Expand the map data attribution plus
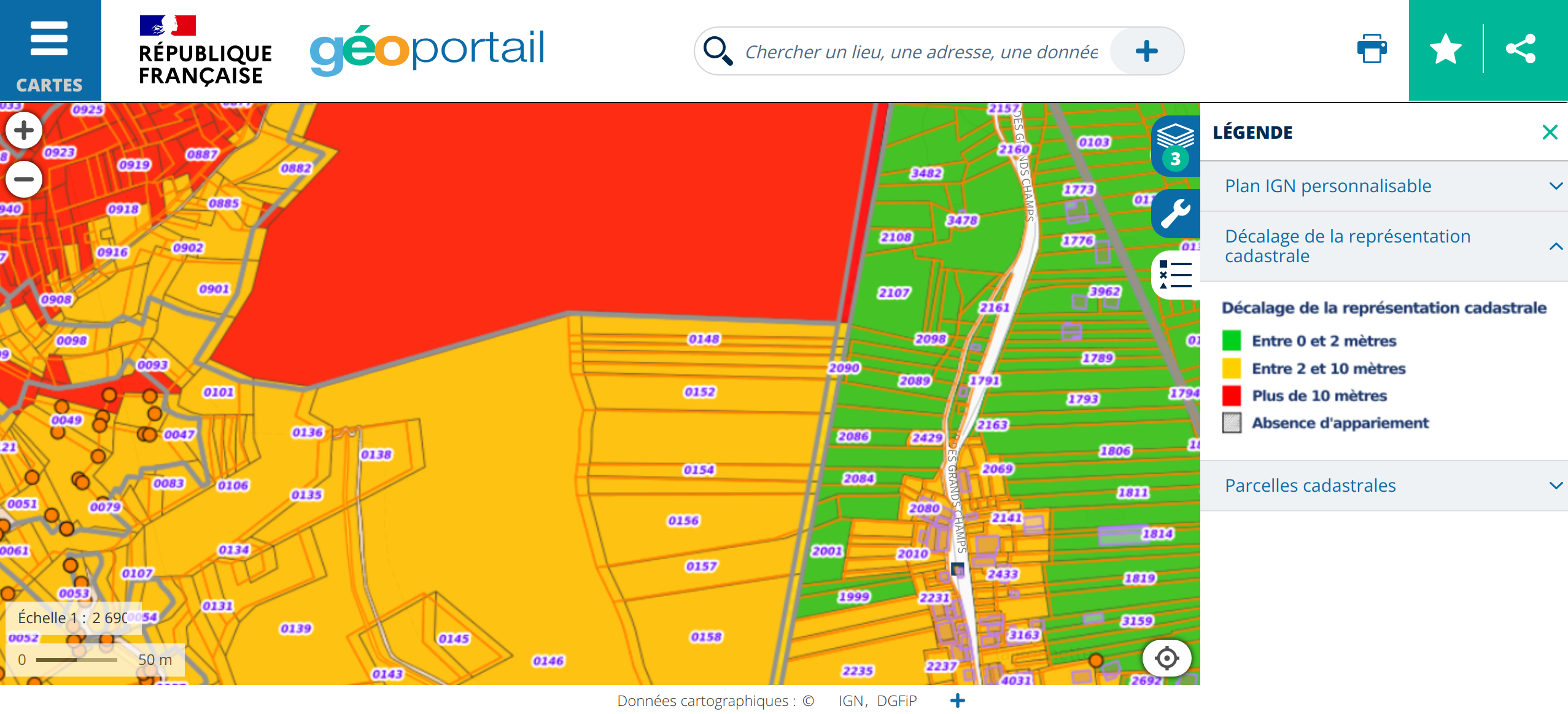1568x714 pixels. click(x=957, y=700)
